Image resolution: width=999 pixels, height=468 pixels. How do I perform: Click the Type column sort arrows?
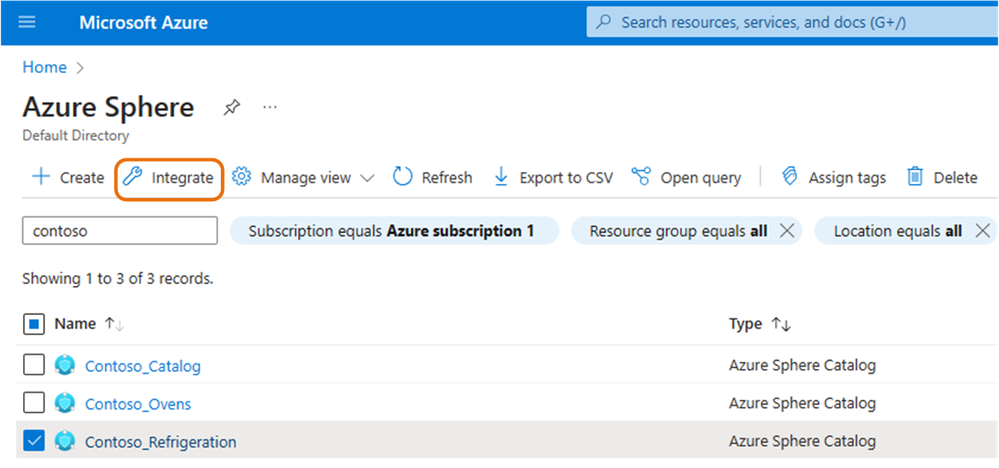tap(781, 324)
